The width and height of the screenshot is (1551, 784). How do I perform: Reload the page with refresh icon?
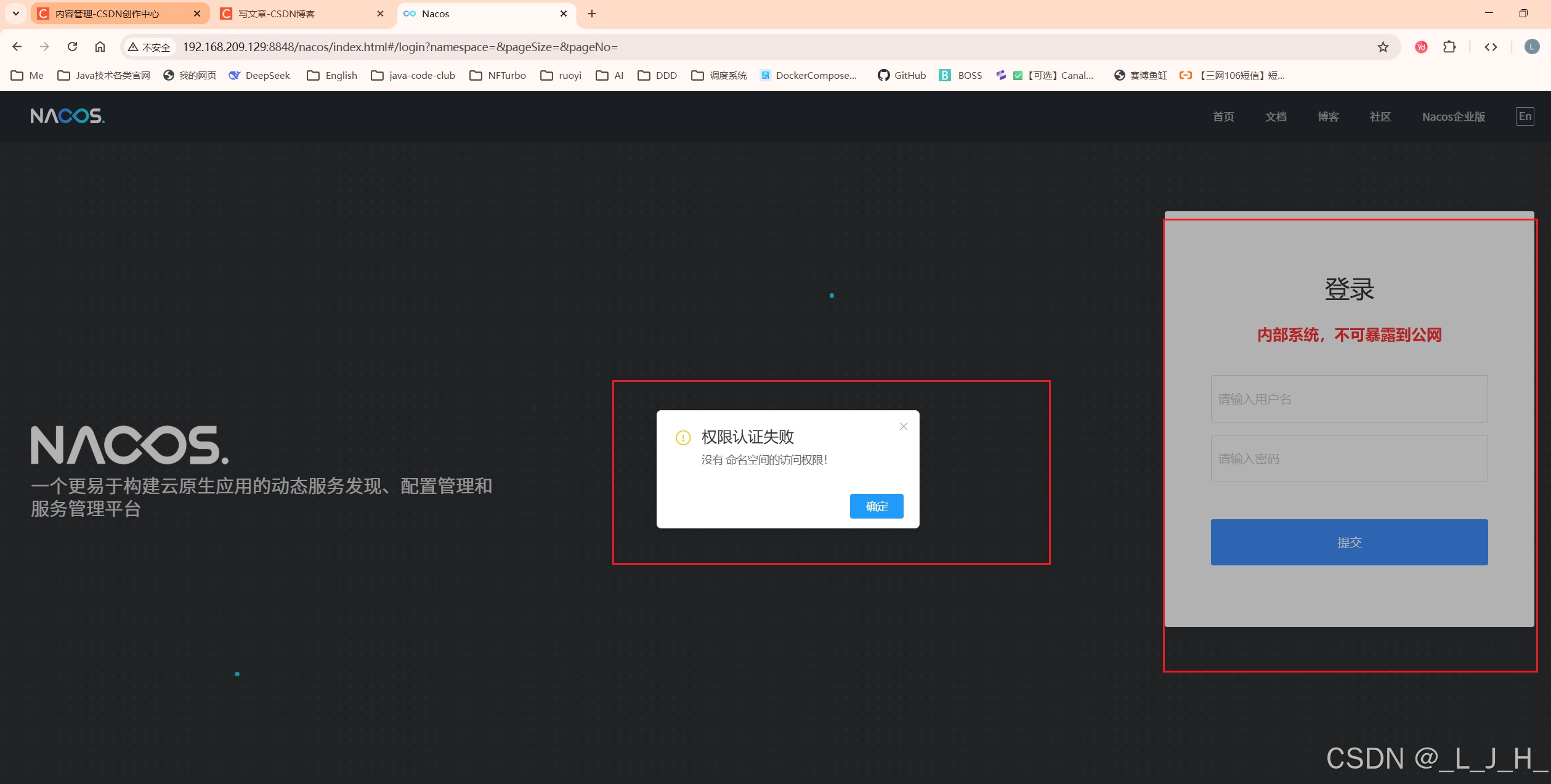[x=73, y=47]
